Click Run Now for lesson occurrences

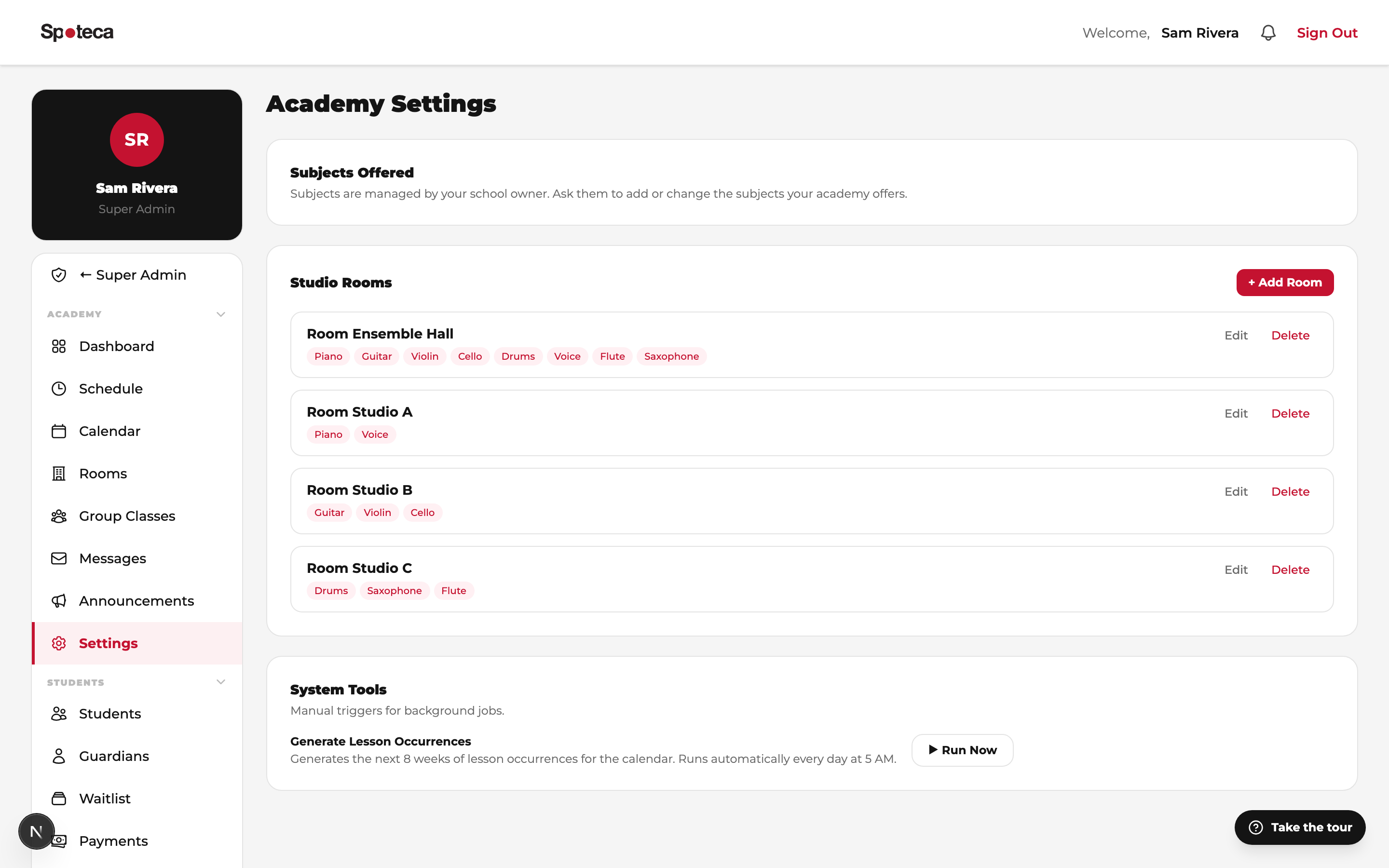pos(963,750)
